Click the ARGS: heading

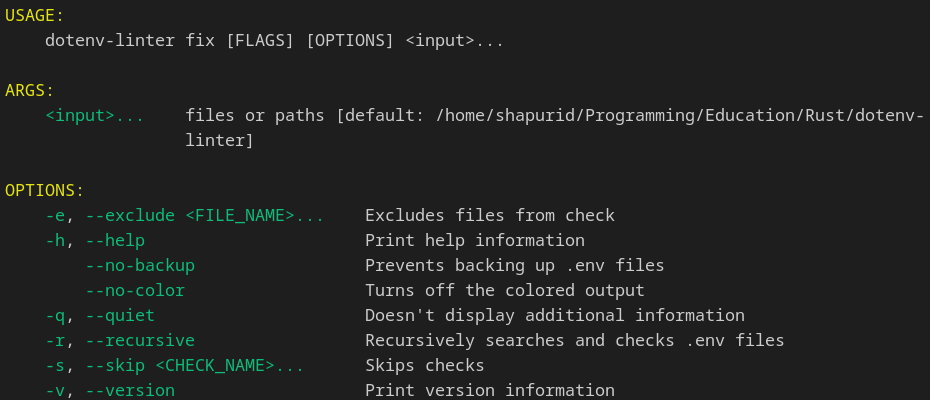pos(30,91)
